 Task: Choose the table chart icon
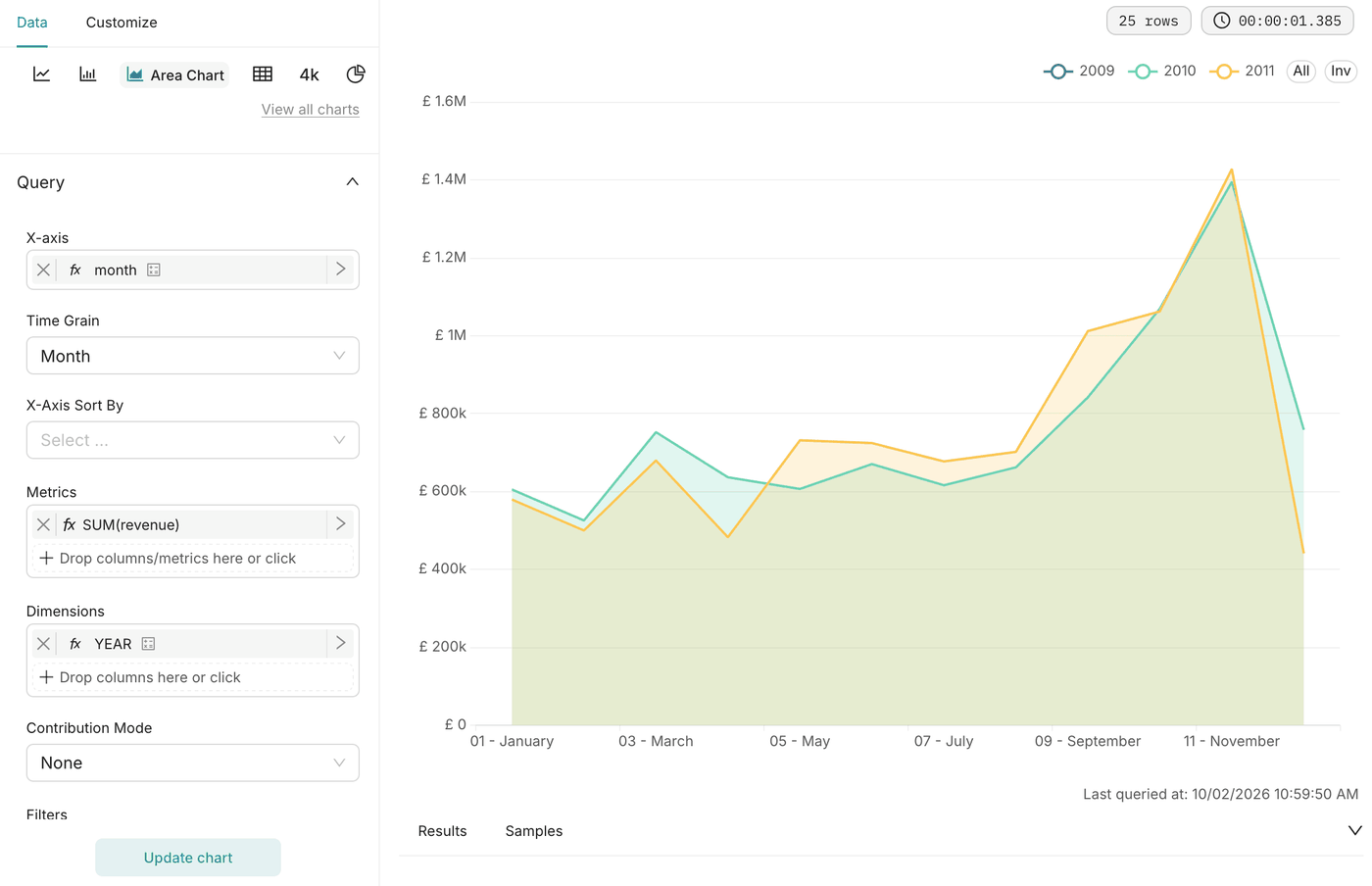click(263, 74)
